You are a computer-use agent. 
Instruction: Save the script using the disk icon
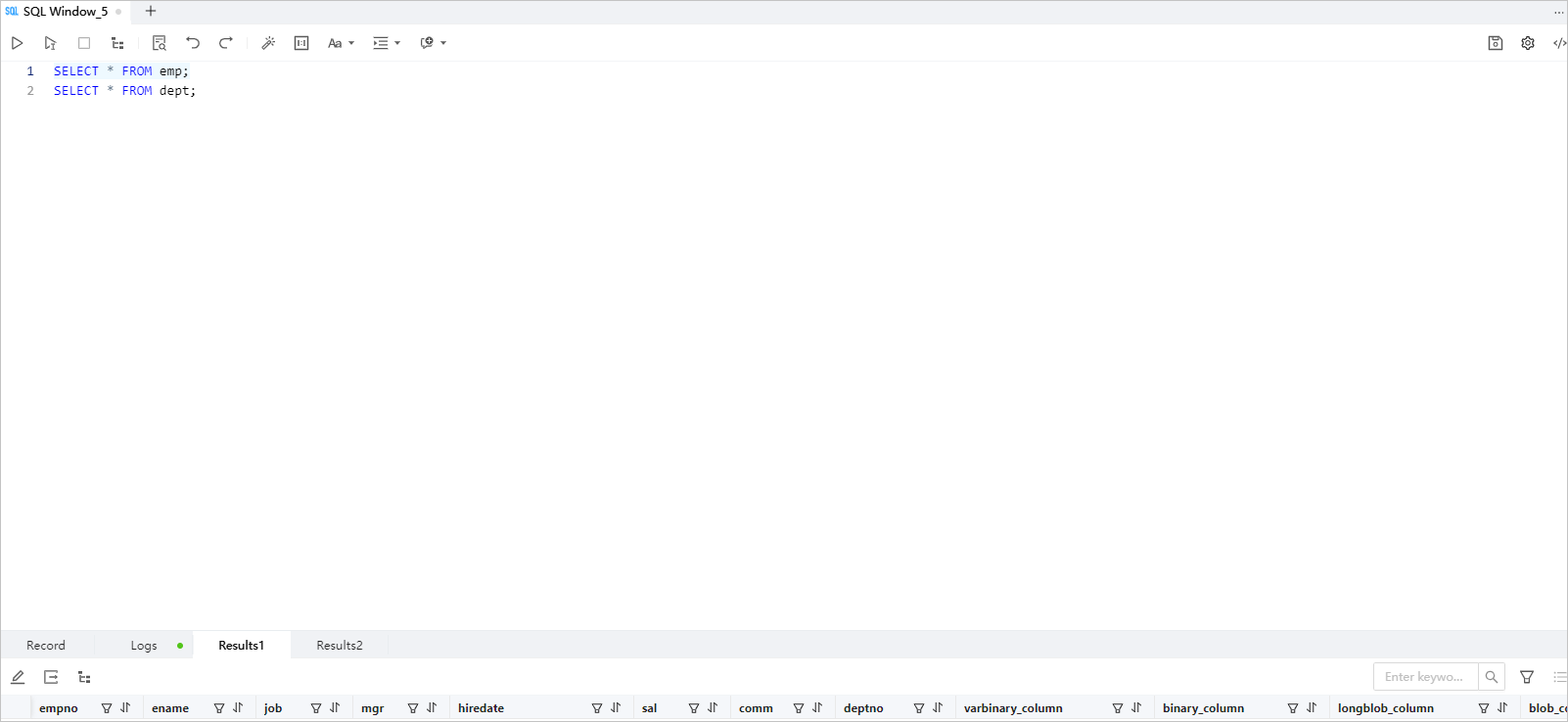point(1496,43)
